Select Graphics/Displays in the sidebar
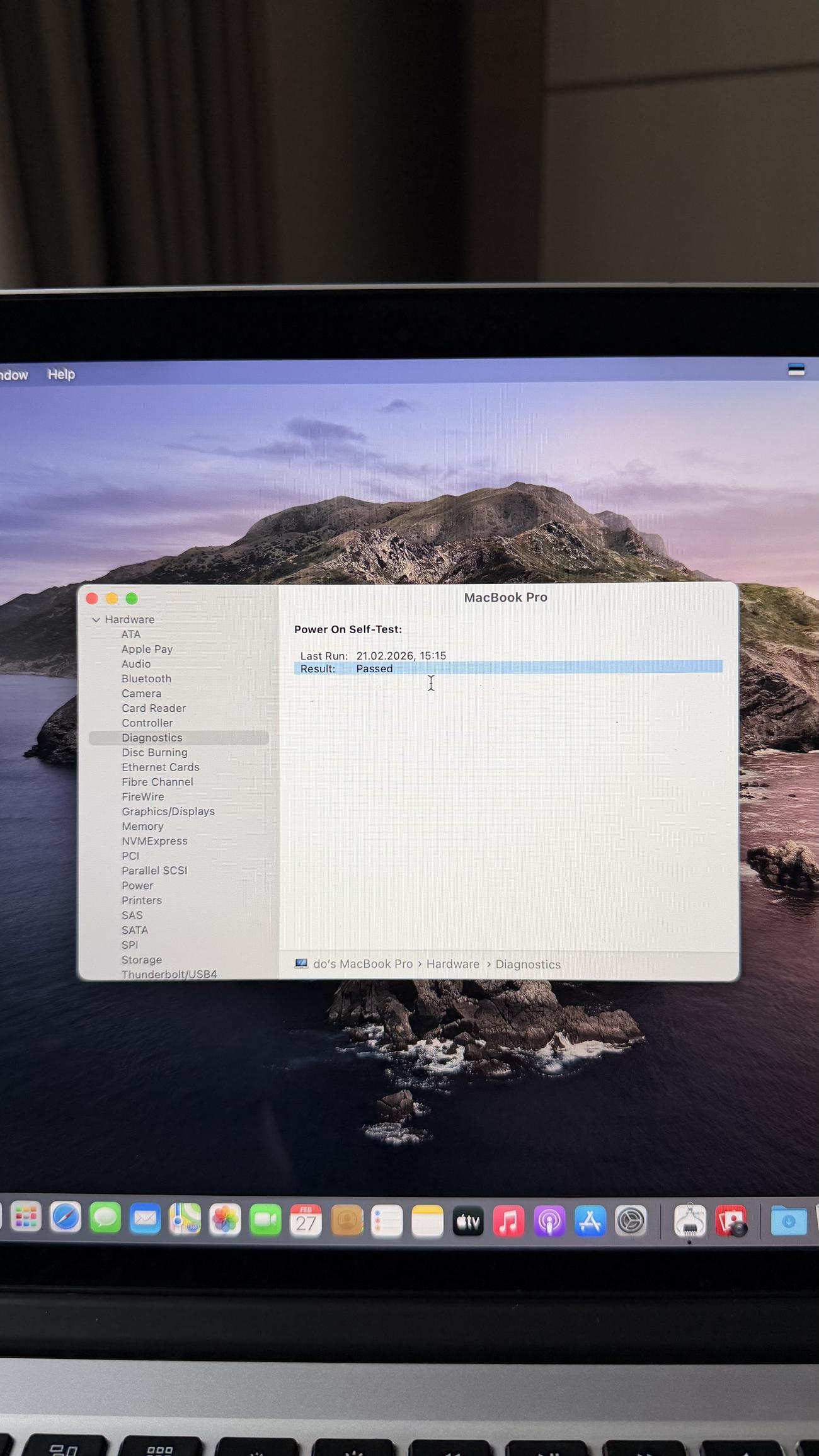The width and height of the screenshot is (819, 1456). click(168, 811)
